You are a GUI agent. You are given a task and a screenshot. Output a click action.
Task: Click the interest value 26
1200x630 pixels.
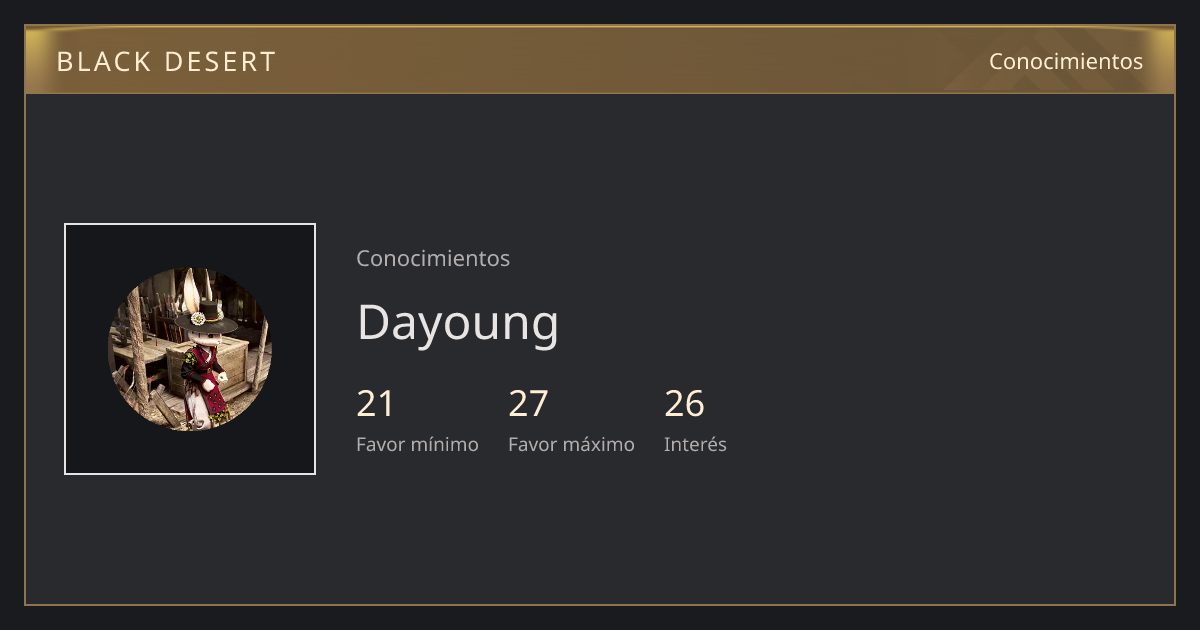685,404
